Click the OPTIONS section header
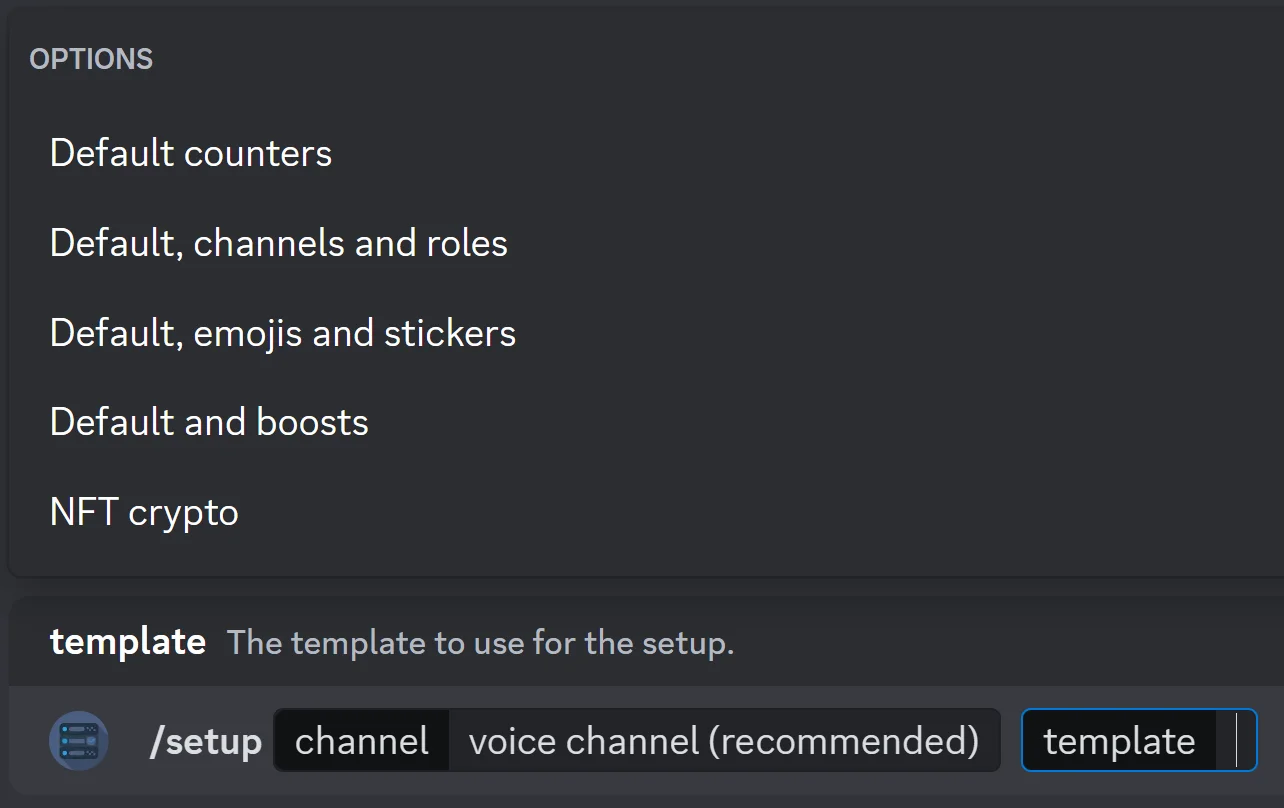Image resolution: width=1284 pixels, height=808 pixels. 91,59
